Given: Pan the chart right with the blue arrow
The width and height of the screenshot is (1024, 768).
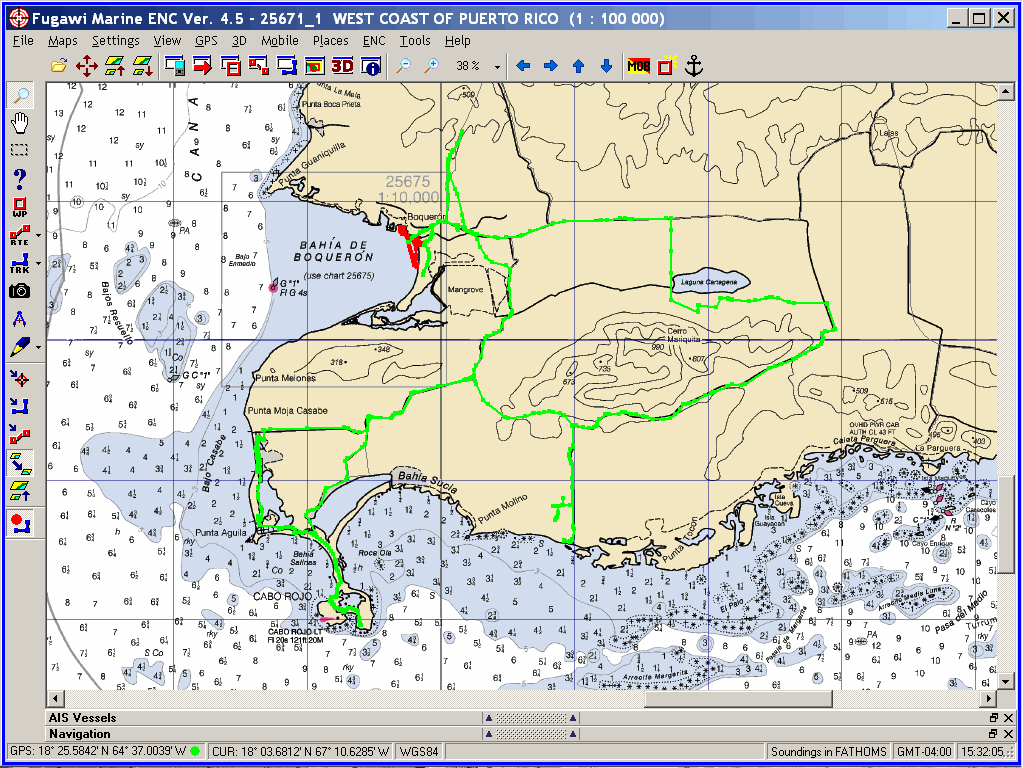Looking at the screenshot, I should pos(551,66).
